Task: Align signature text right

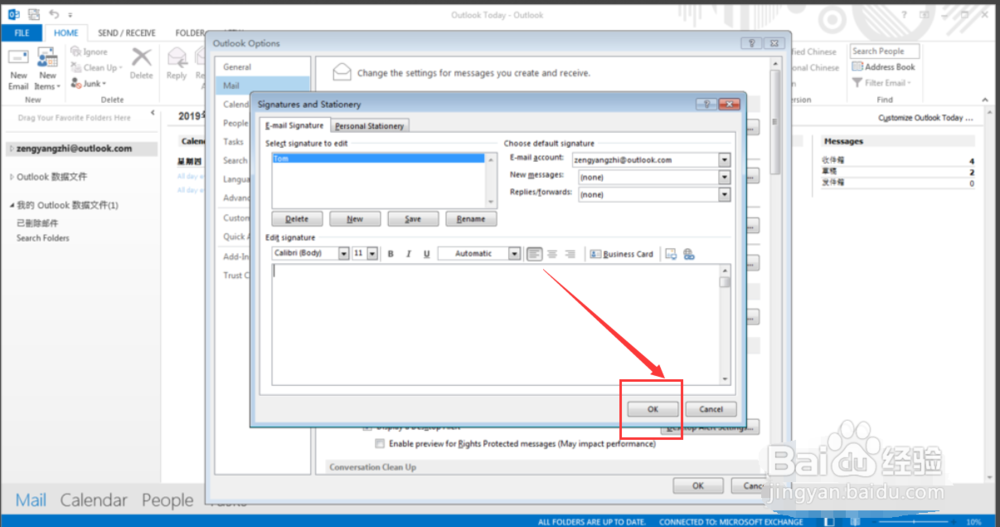Action: pyautogui.click(x=570, y=254)
